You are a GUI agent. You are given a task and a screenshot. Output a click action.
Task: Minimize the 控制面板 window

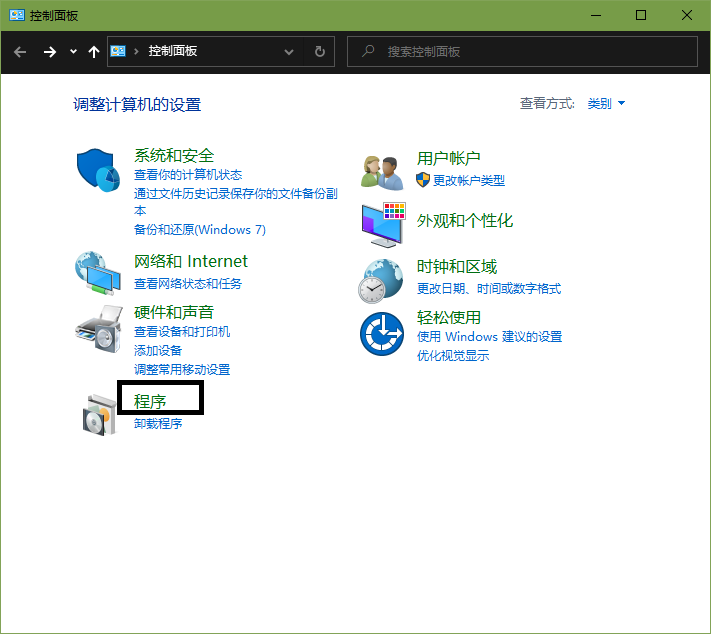(596, 15)
